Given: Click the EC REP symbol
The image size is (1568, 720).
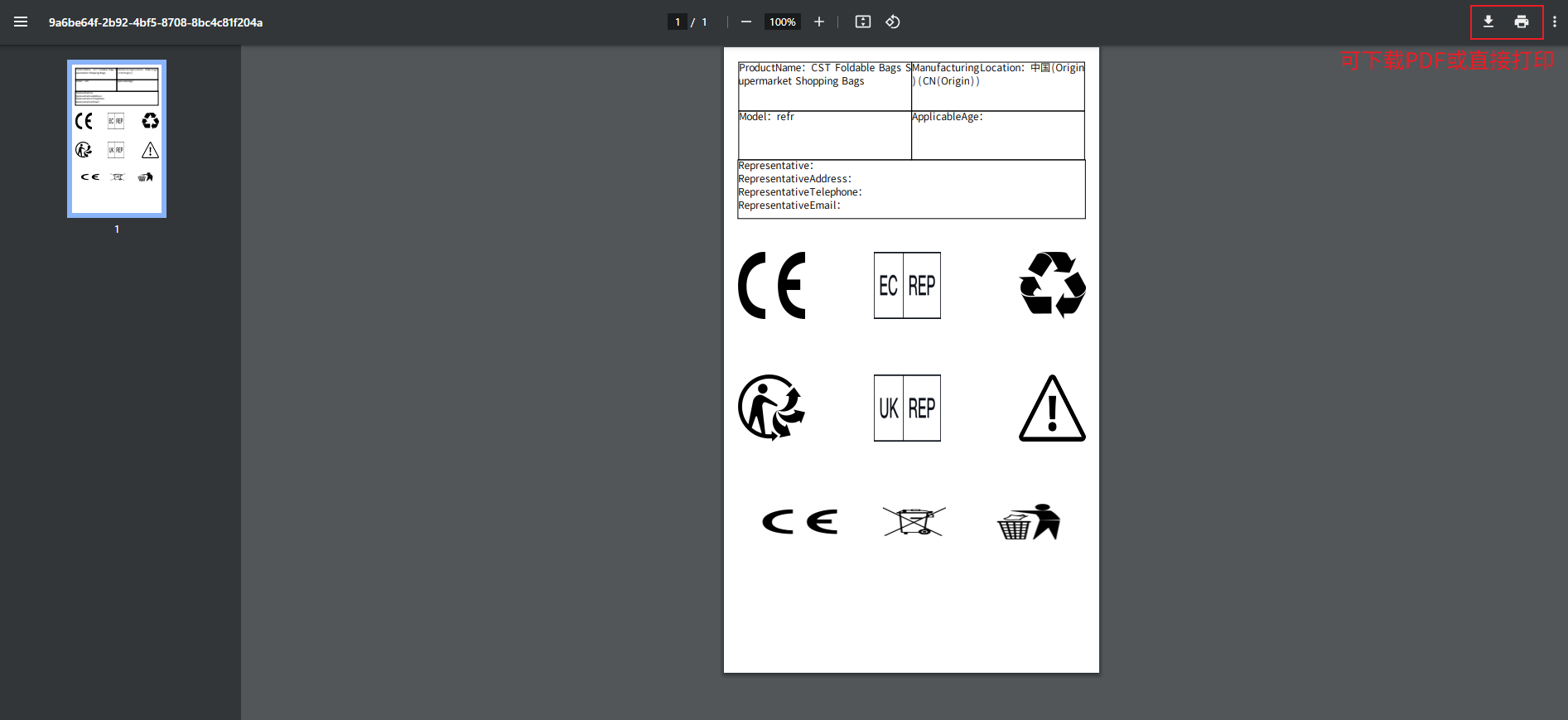Looking at the screenshot, I should [907, 286].
